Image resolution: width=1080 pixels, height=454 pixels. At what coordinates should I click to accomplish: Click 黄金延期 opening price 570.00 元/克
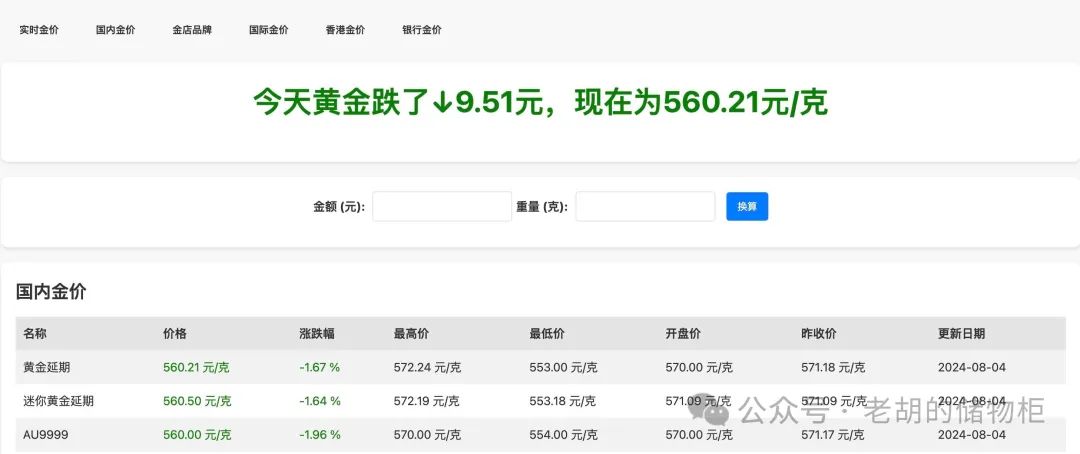699,367
